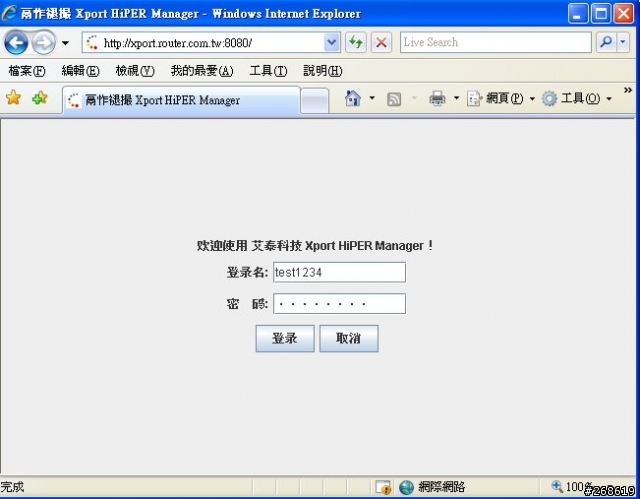Image resolution: width=640 pixels, height=499 pixels.
Task: Click the magnifier search button
Action: (606, 42)
